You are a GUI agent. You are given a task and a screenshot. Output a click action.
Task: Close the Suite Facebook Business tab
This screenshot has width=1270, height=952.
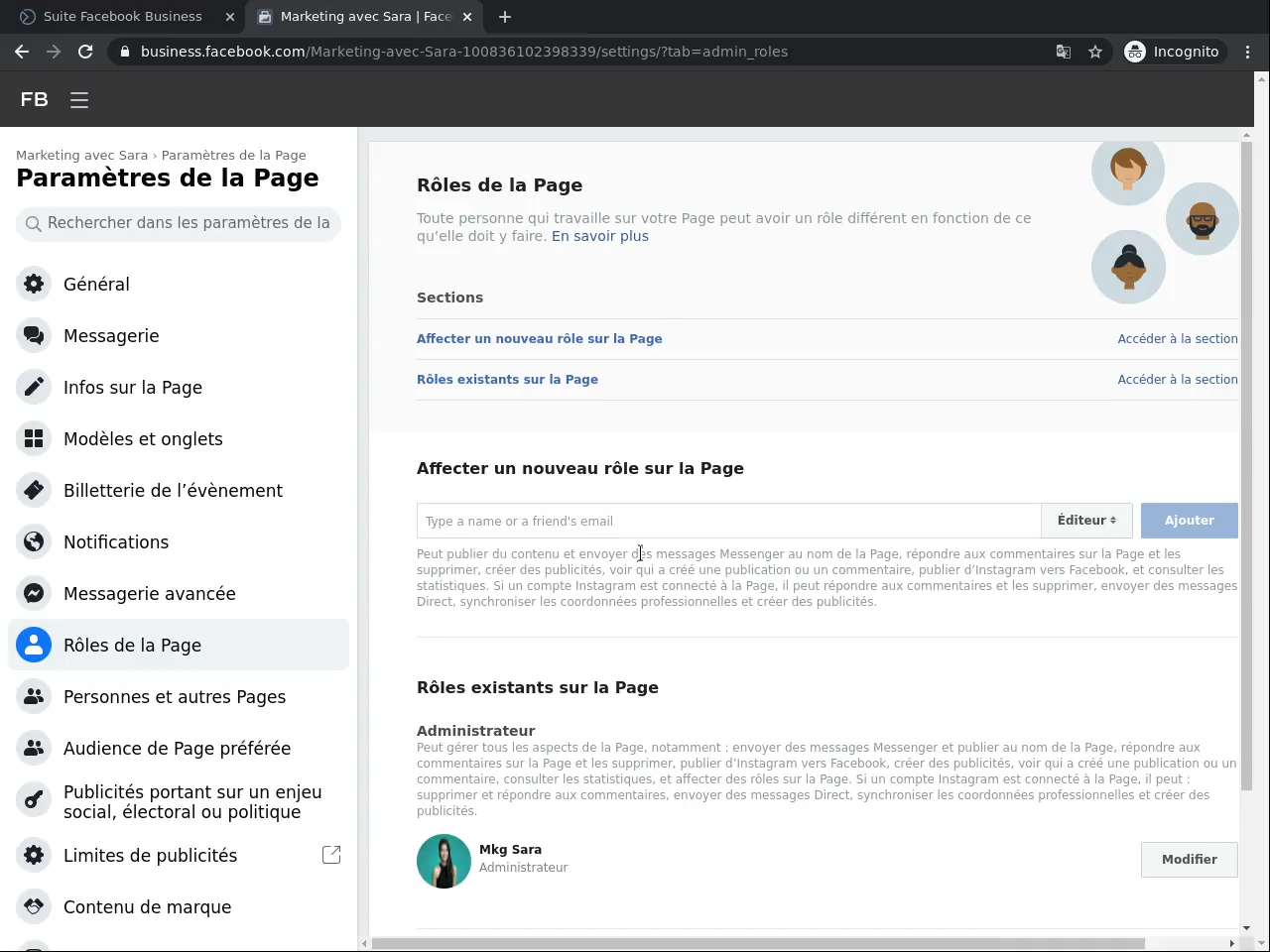230,17
